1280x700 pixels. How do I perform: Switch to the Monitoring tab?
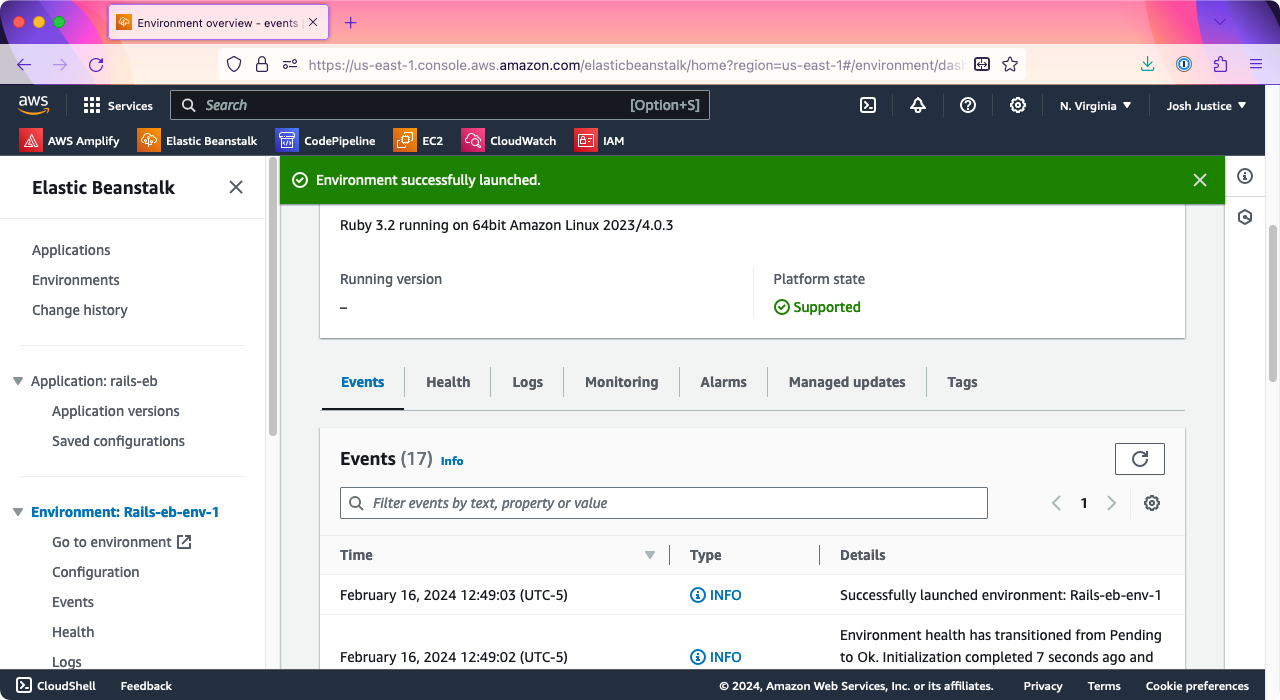[x=621, y=382]
